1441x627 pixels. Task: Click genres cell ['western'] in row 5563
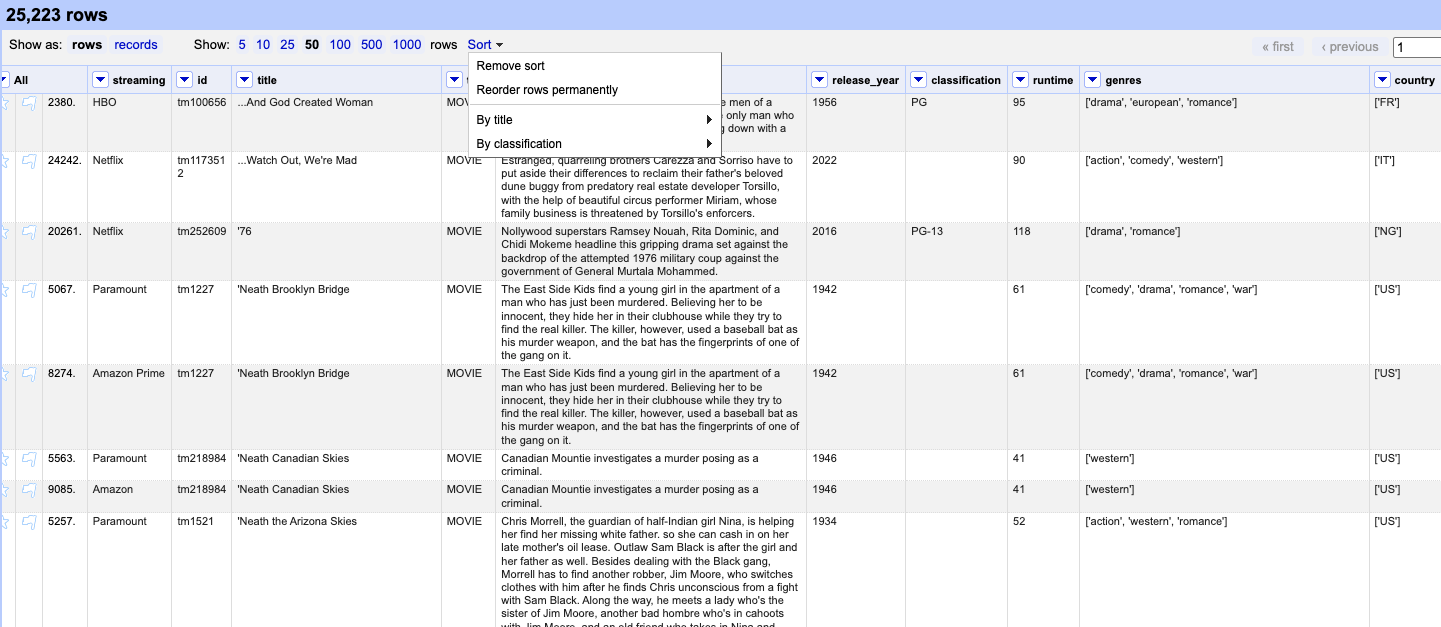[x=1110, y=458]
